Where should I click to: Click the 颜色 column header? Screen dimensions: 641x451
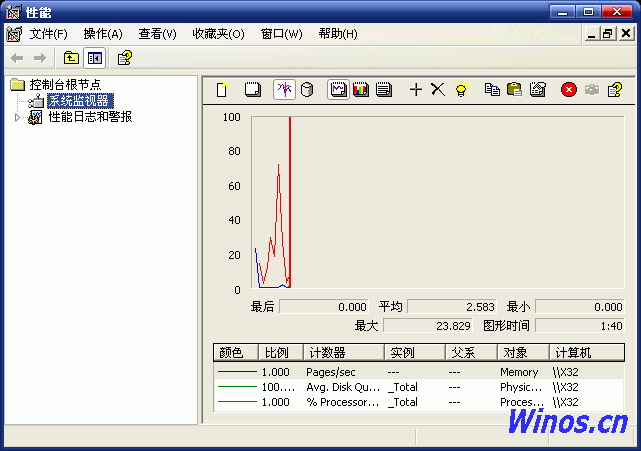click(x=236, y=352)
